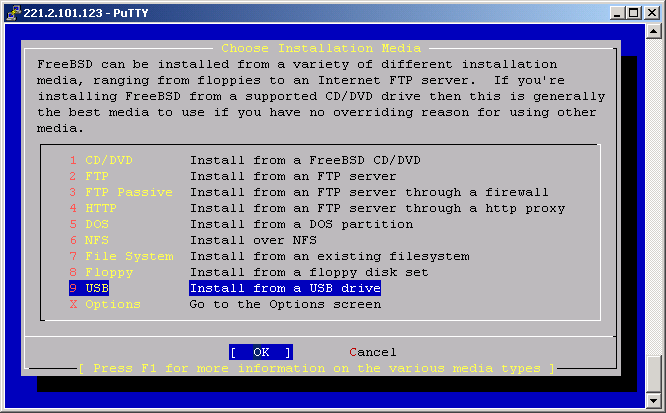The height and width of the screenshot is (413, 666).
Task: Click 'Install from a floppy disk set' text
Action: point(309,272)
